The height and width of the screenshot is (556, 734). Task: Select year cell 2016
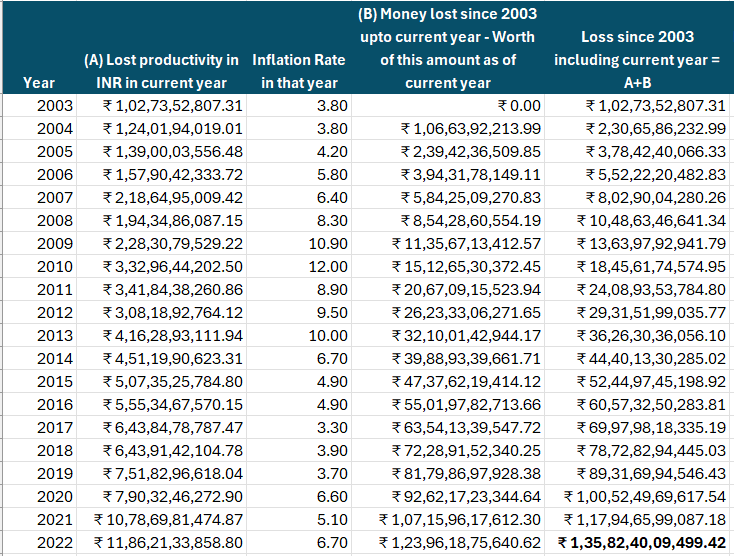pyautogui.click(x=39, y=404)
